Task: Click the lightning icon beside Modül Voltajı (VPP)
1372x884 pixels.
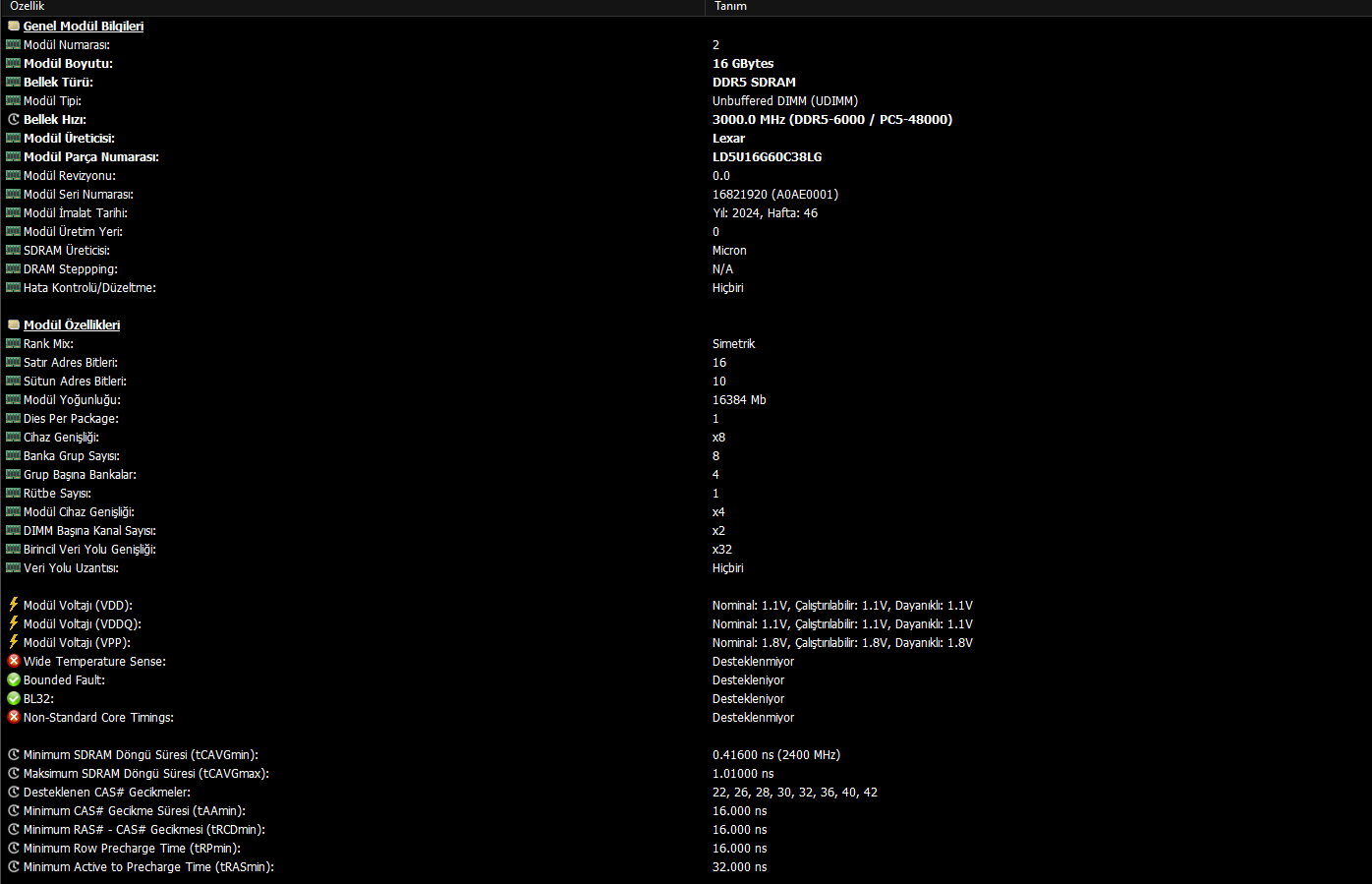Action: (14, 642)
